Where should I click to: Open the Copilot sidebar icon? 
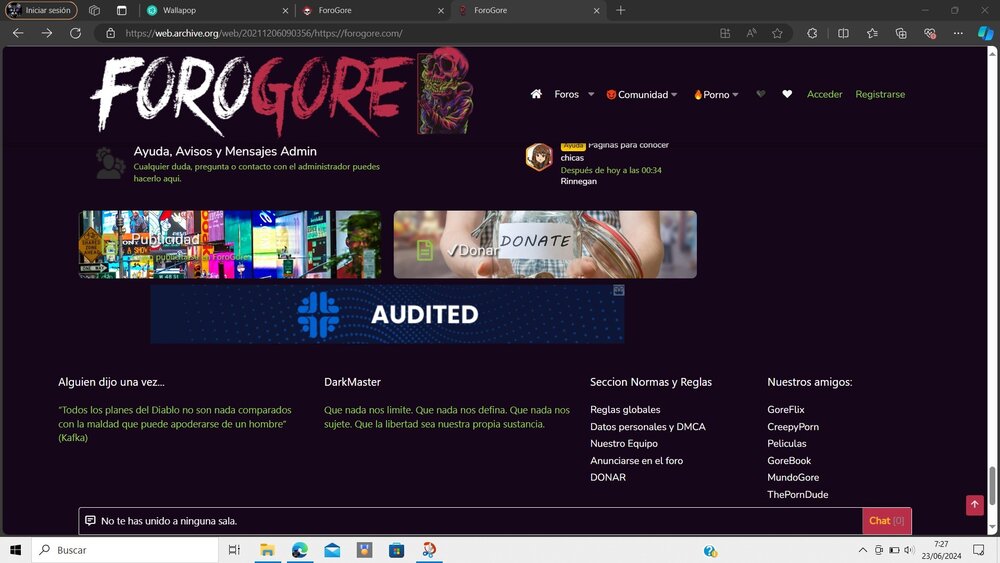pyautogui.click(x=985, y=33)
